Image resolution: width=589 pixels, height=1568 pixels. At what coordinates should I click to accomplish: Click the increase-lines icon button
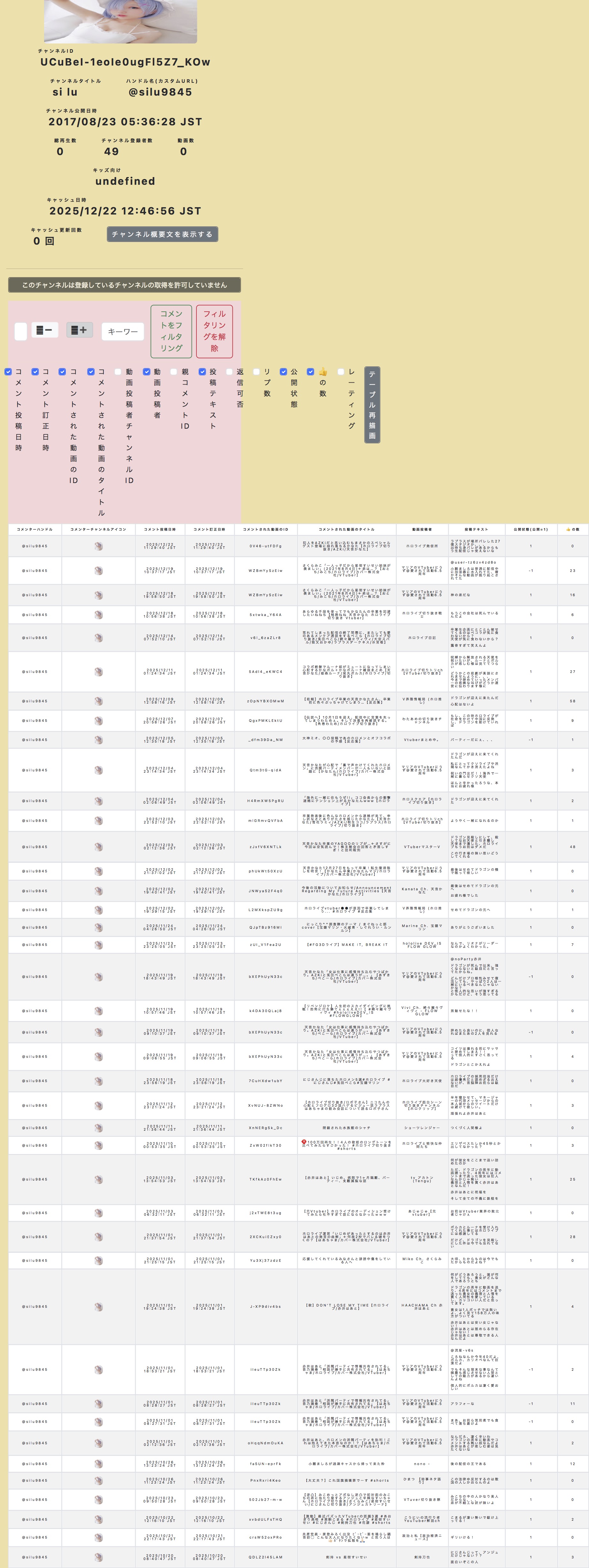click(79, 330)
